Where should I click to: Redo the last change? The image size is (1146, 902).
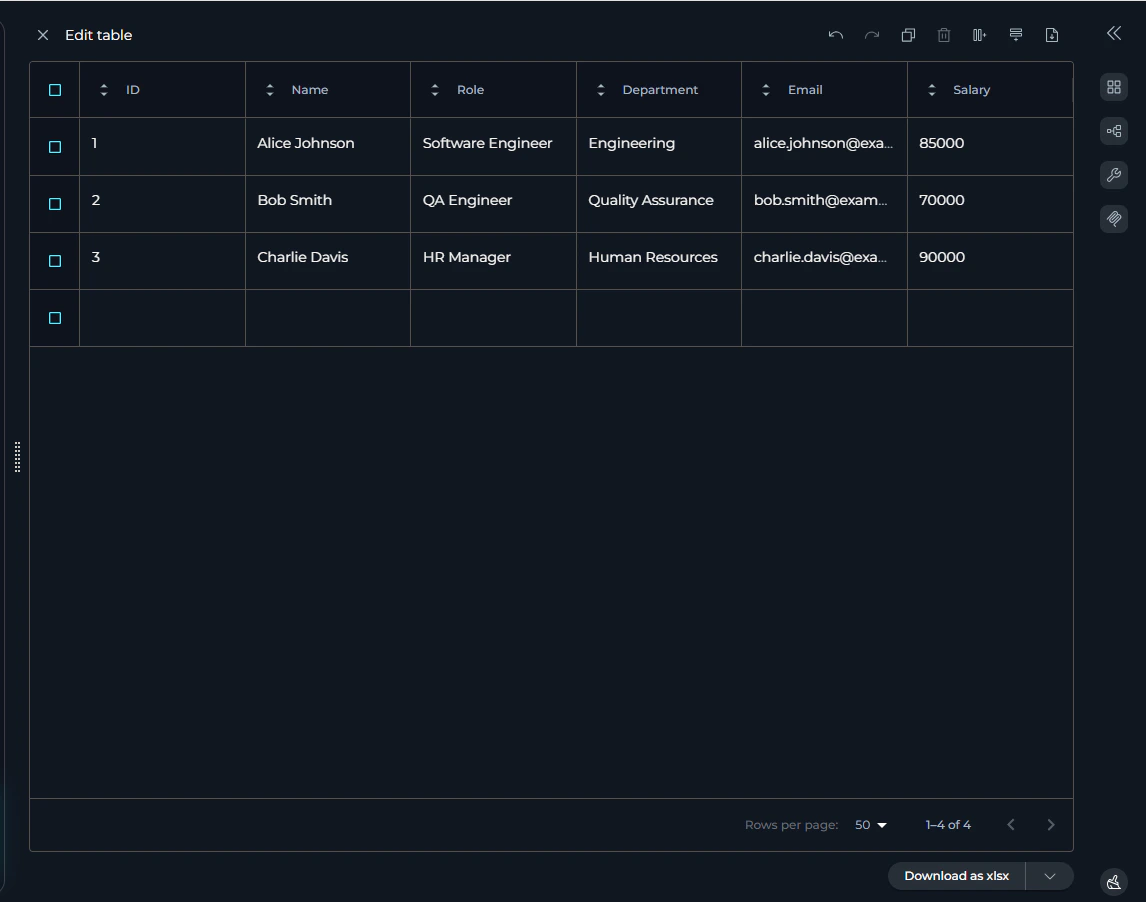click(871, 34)
